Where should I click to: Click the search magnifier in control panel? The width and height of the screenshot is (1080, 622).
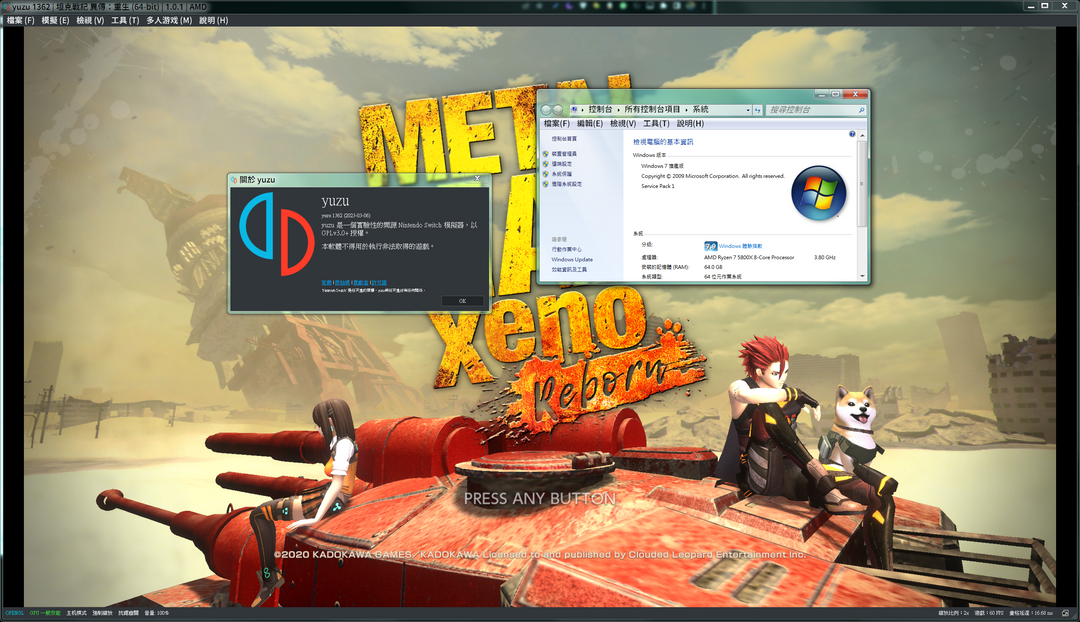pyautogui.click(x=861, y=110)
